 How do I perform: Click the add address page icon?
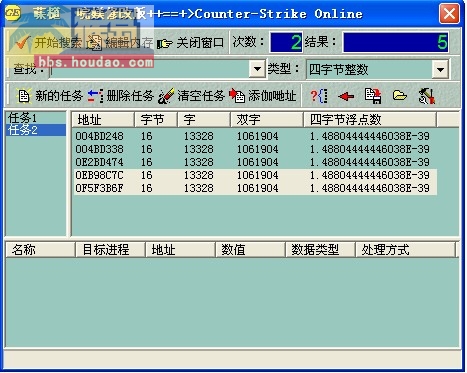[x=237, y=96]
